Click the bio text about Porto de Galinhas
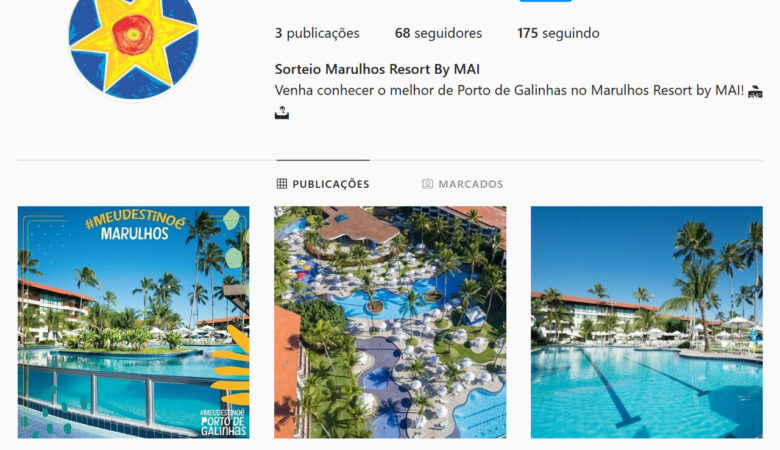 click(x=509, y=90)
